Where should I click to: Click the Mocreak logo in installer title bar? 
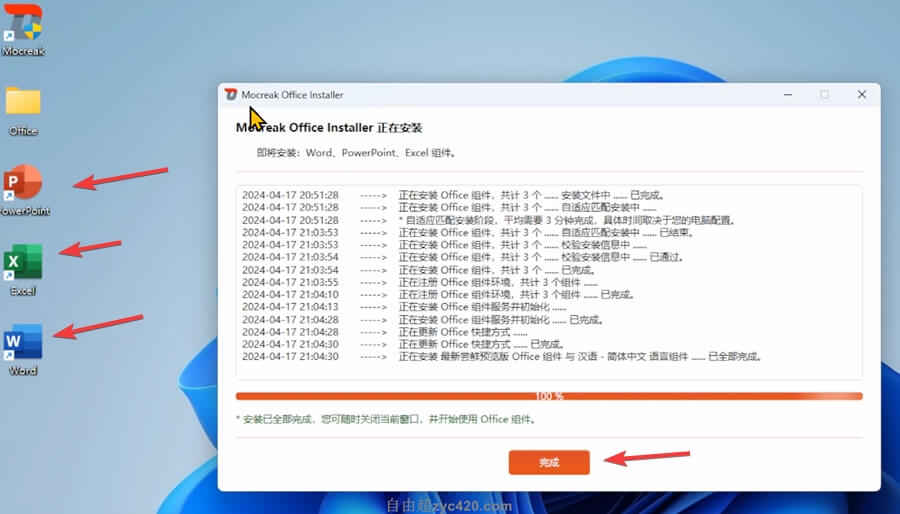pyautogui.click(x=231, y=95)
